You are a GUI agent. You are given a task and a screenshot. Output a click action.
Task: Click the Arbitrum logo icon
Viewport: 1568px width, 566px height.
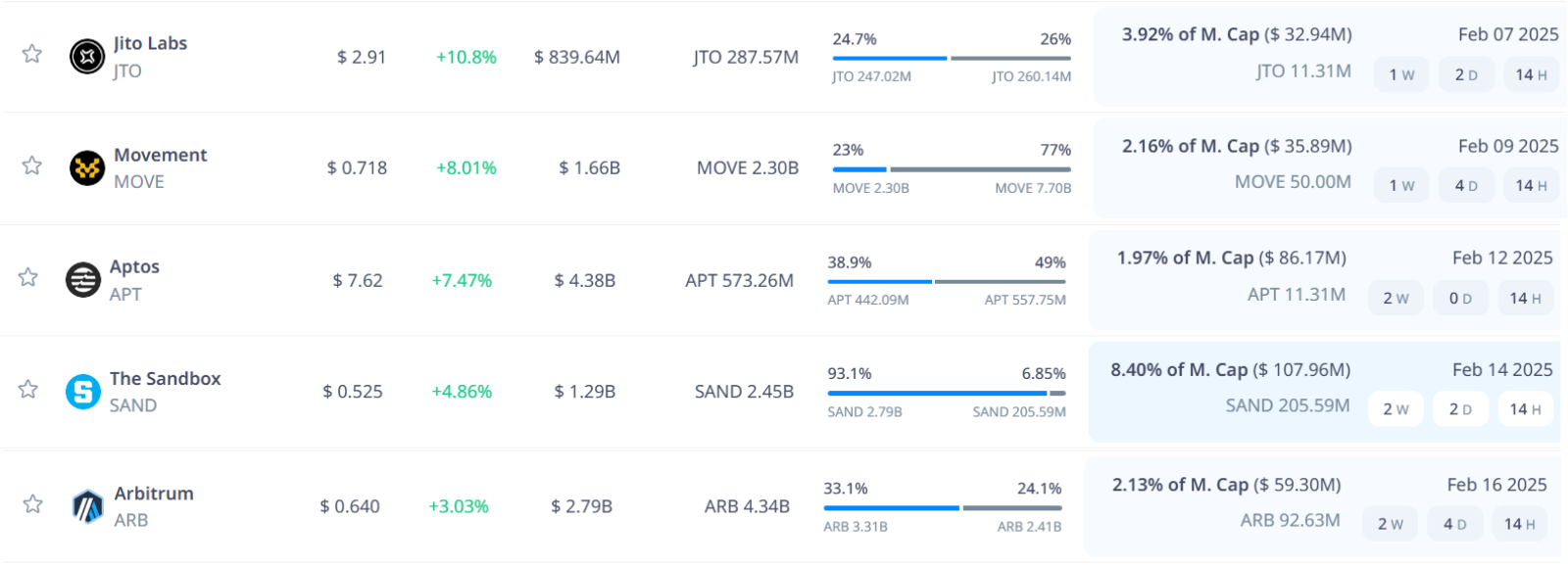click(x=87, y=506)
